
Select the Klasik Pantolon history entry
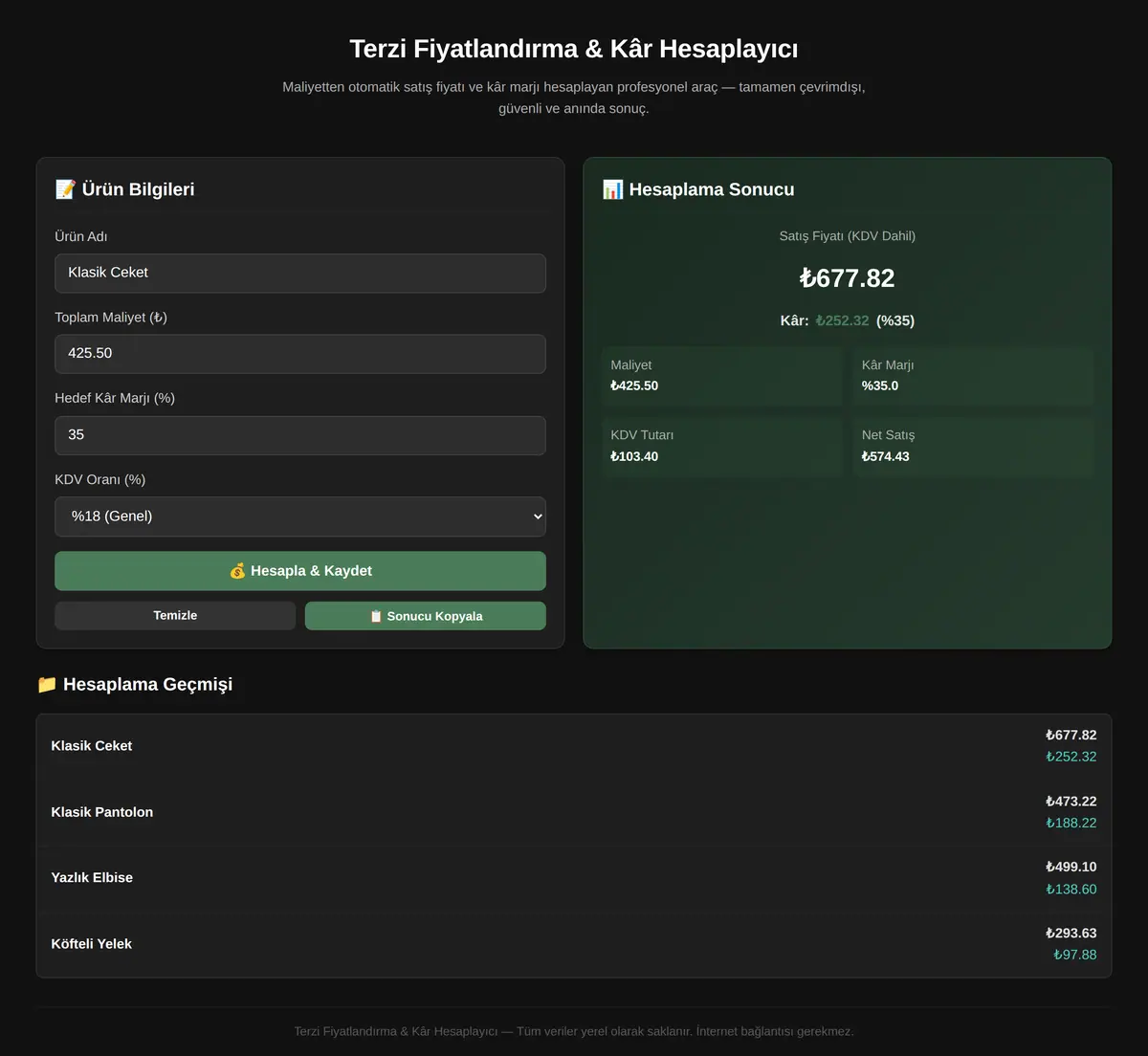click(574, 812)
